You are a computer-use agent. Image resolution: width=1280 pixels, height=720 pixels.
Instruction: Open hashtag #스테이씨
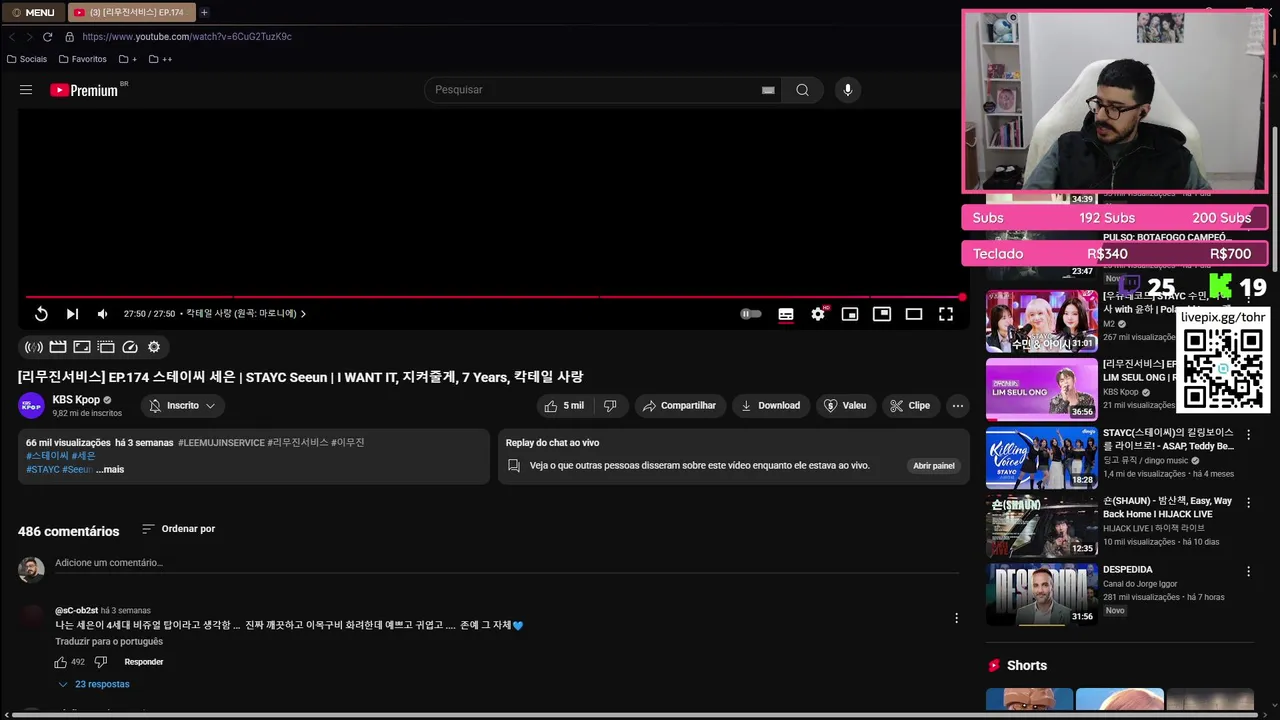(47, 456)
